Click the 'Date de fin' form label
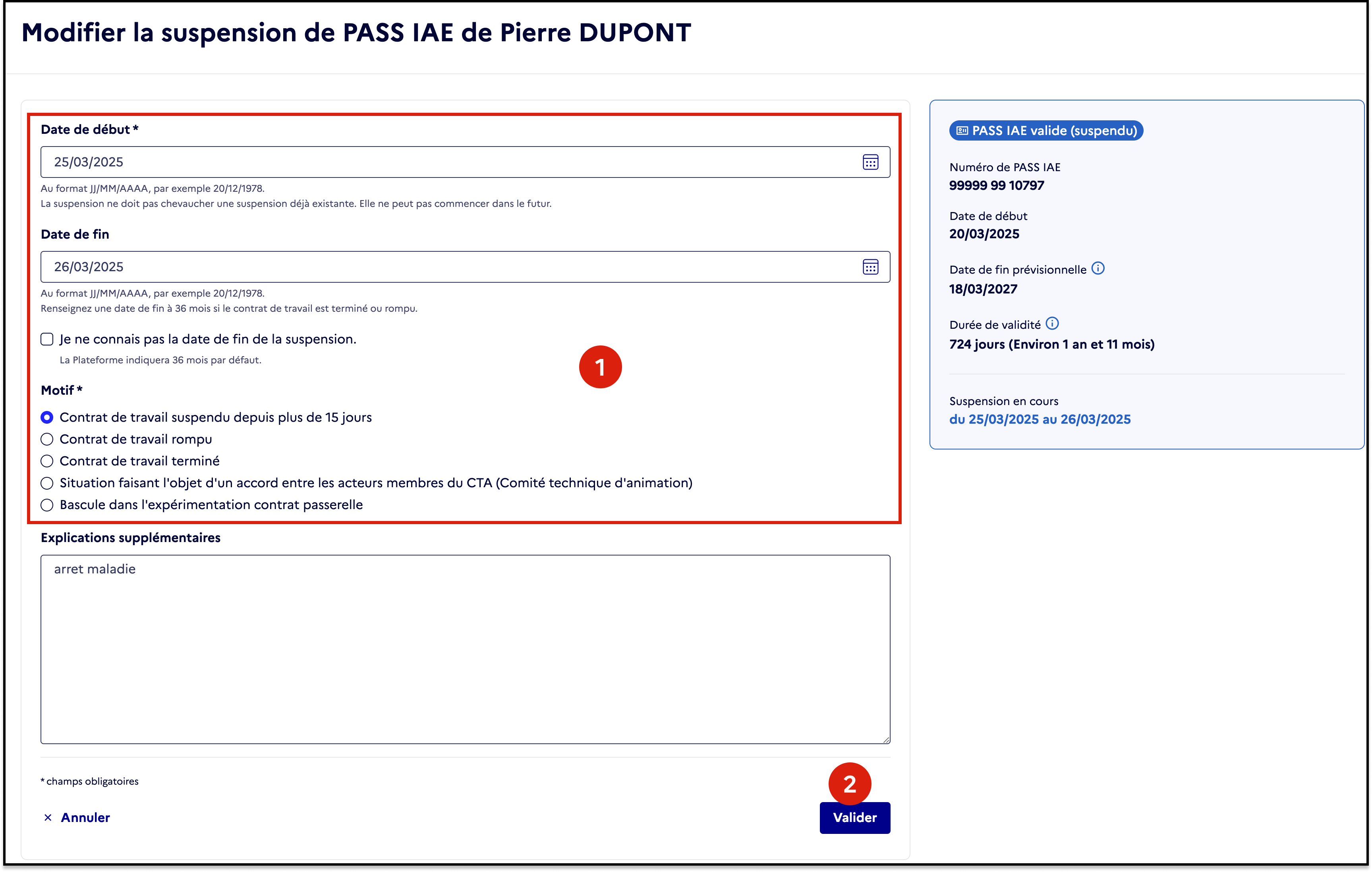The image size is (1372, 872). (75, 234)
